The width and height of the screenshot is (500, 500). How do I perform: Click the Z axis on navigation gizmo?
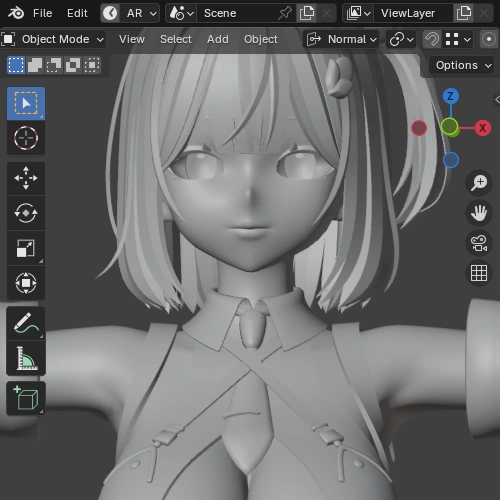click(x=451, y=96)
